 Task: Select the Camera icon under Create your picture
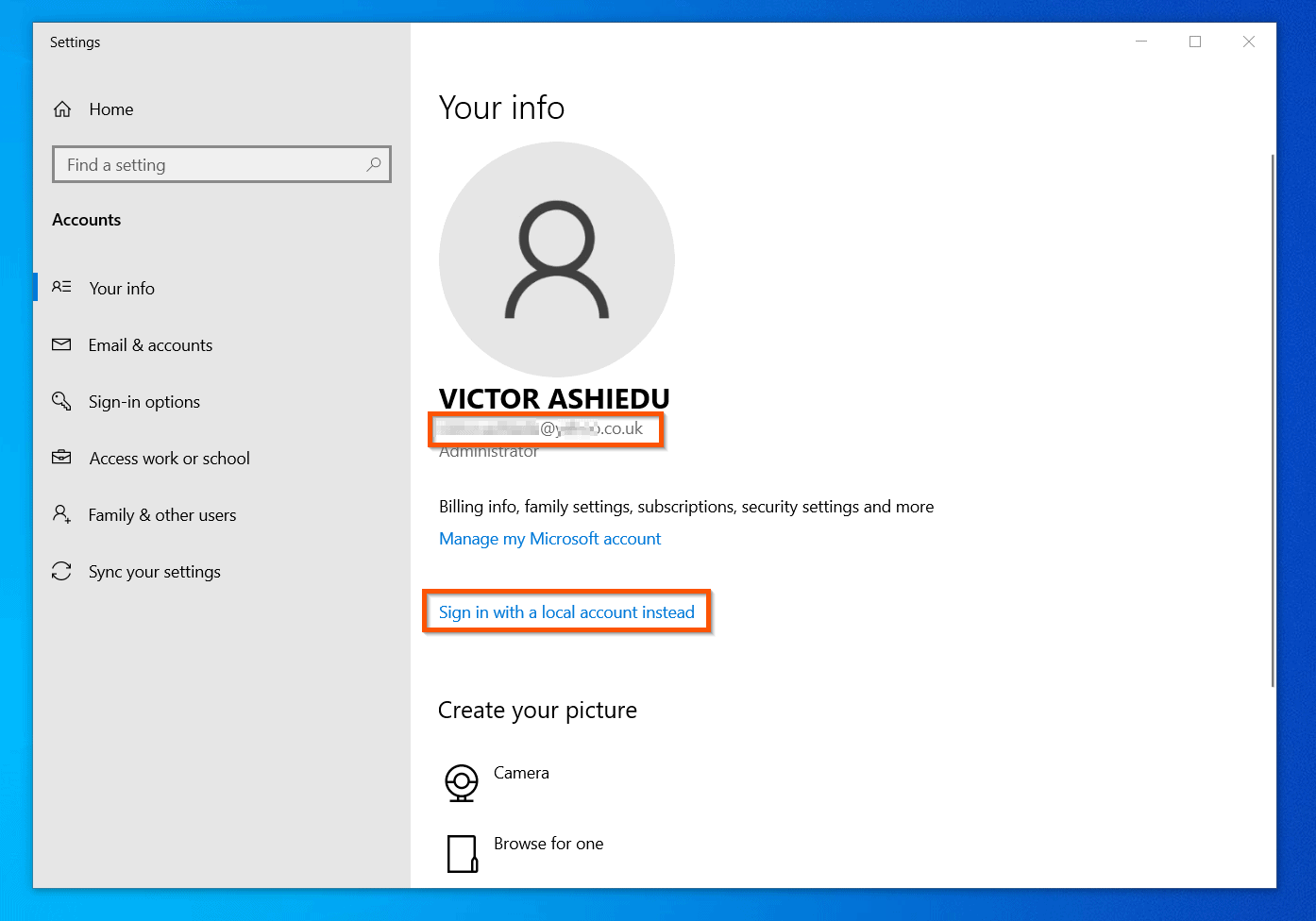[x=462, y=783]
